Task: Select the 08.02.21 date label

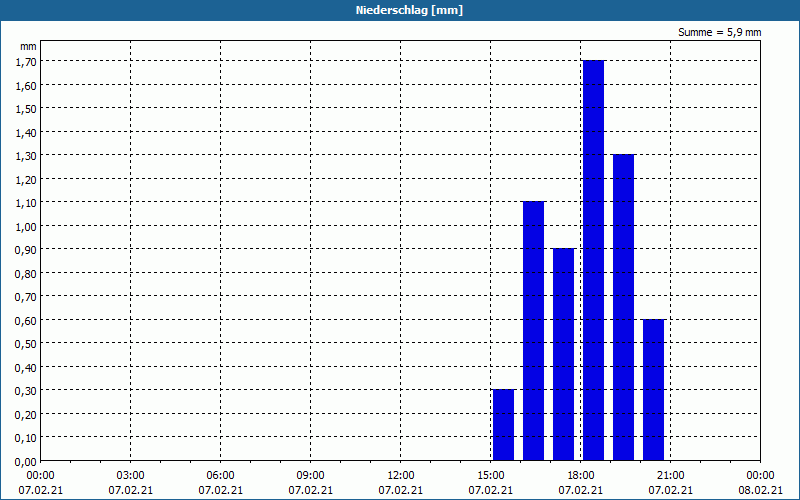Action: pyautogui.click(x=760, y=490)
